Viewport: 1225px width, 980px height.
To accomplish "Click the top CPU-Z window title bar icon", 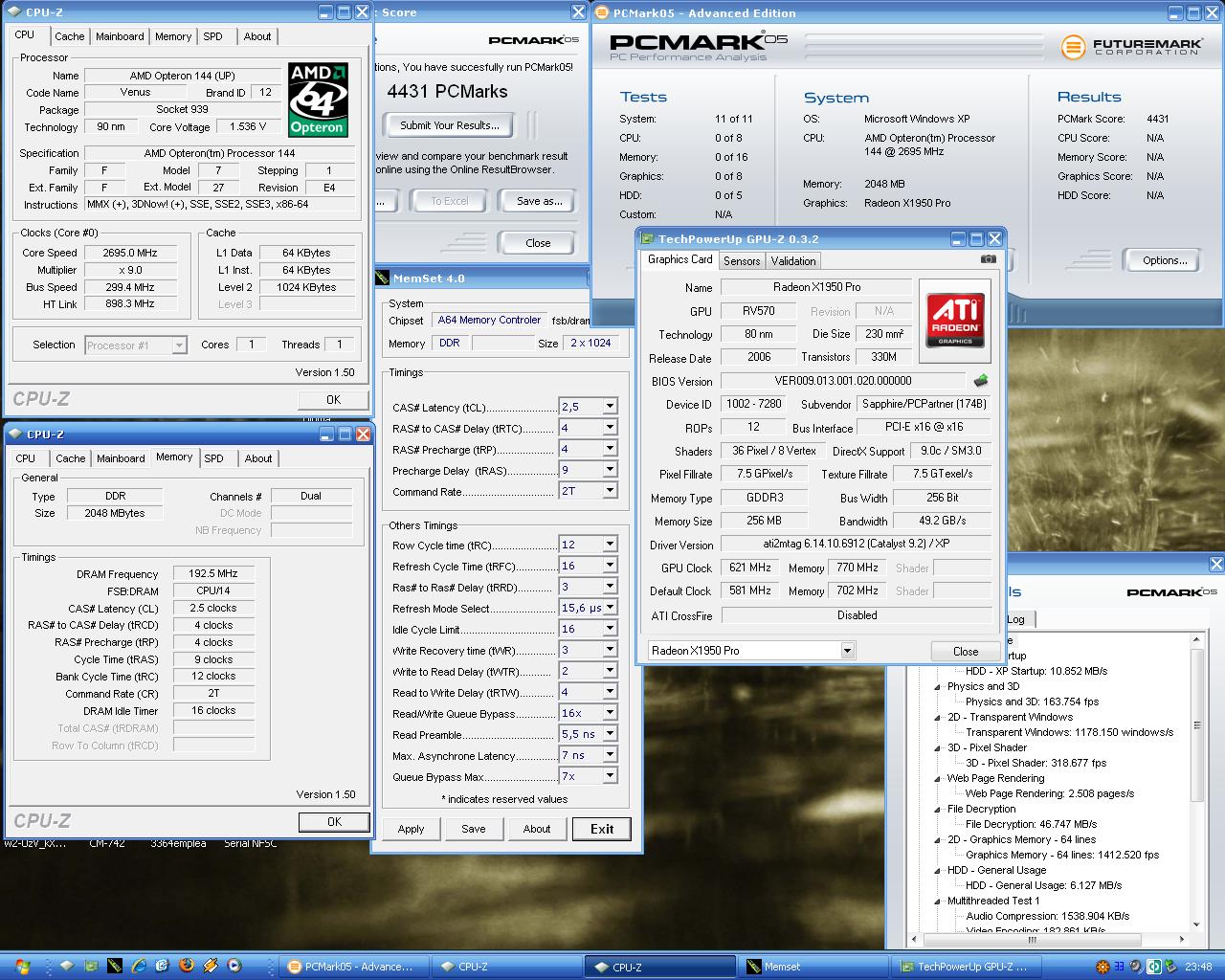I will coord(15,12).
